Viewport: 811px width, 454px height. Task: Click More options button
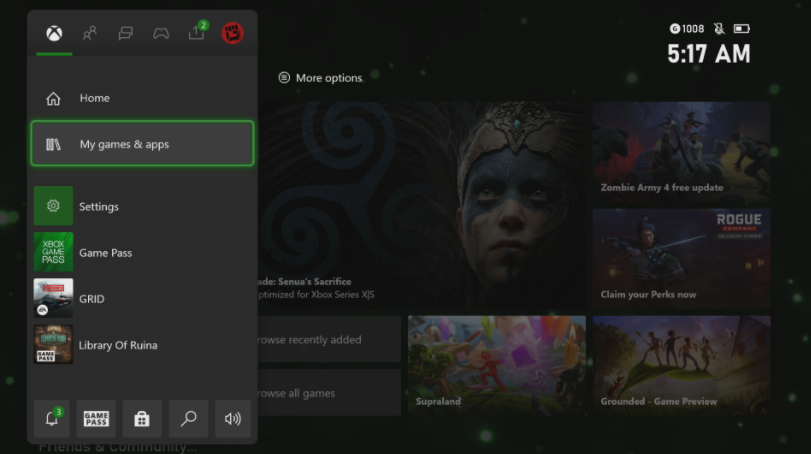[x=320, y=78]
